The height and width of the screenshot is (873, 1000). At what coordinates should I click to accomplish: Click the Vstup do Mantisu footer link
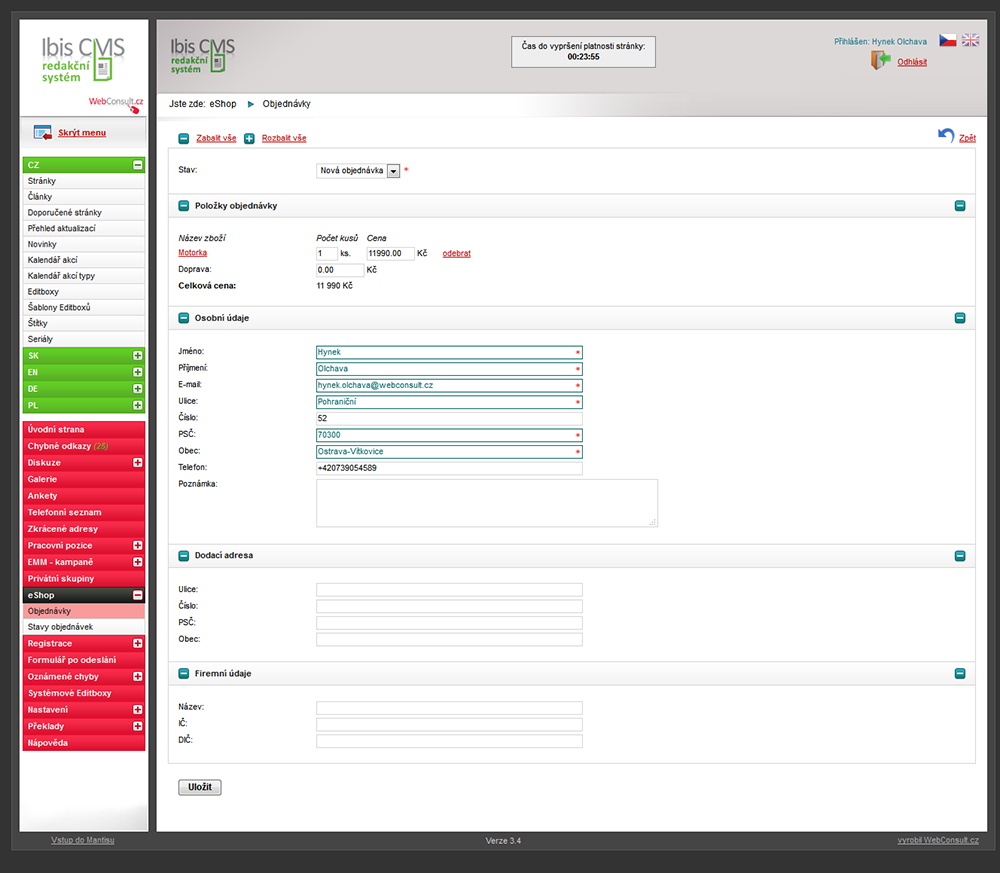pyautogui.click(x=82, y=840)
